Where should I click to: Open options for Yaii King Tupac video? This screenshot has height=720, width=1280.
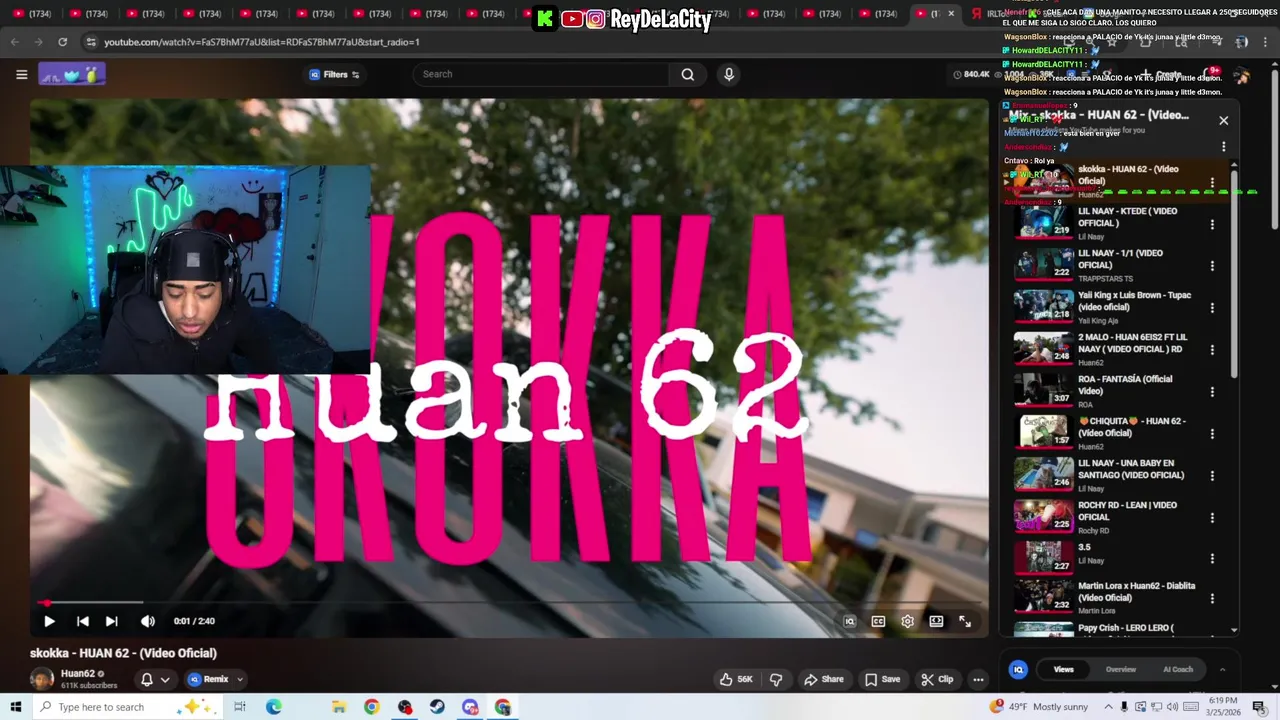[x=1212, y=308]
